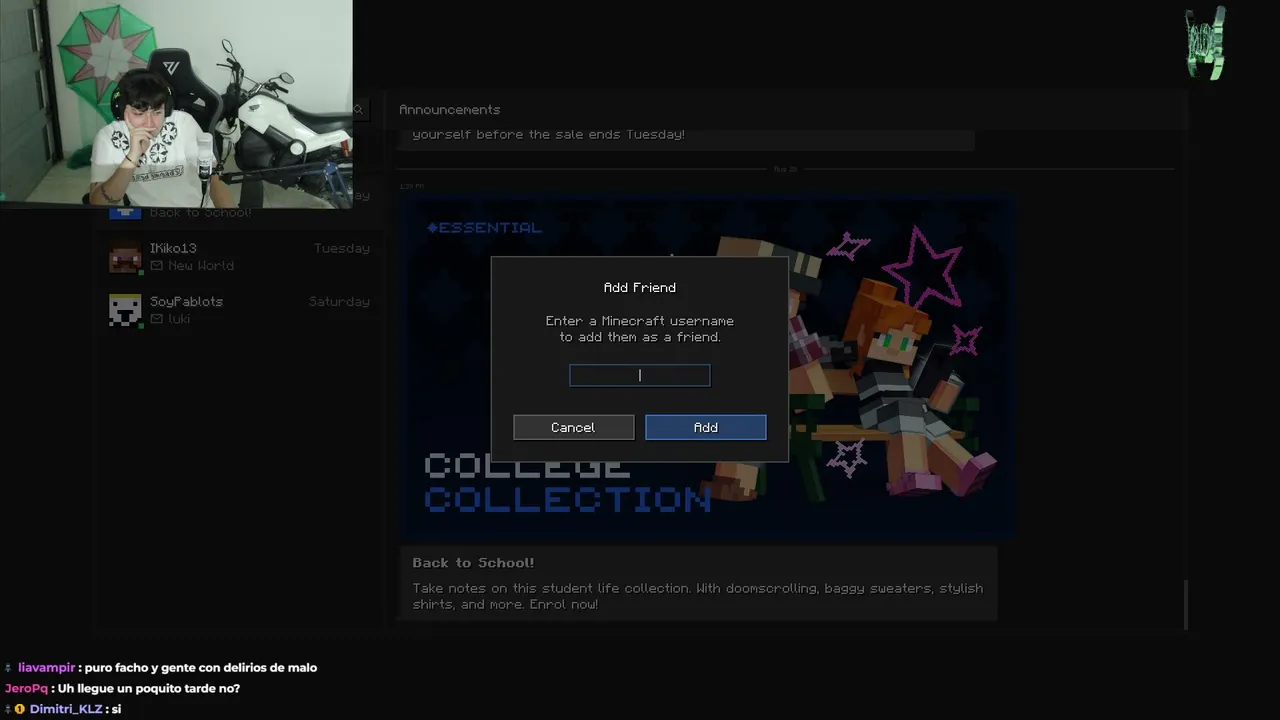Click the streamer webcam overlay
This screenshot has width=1280, height=720.
pos(176,104)
